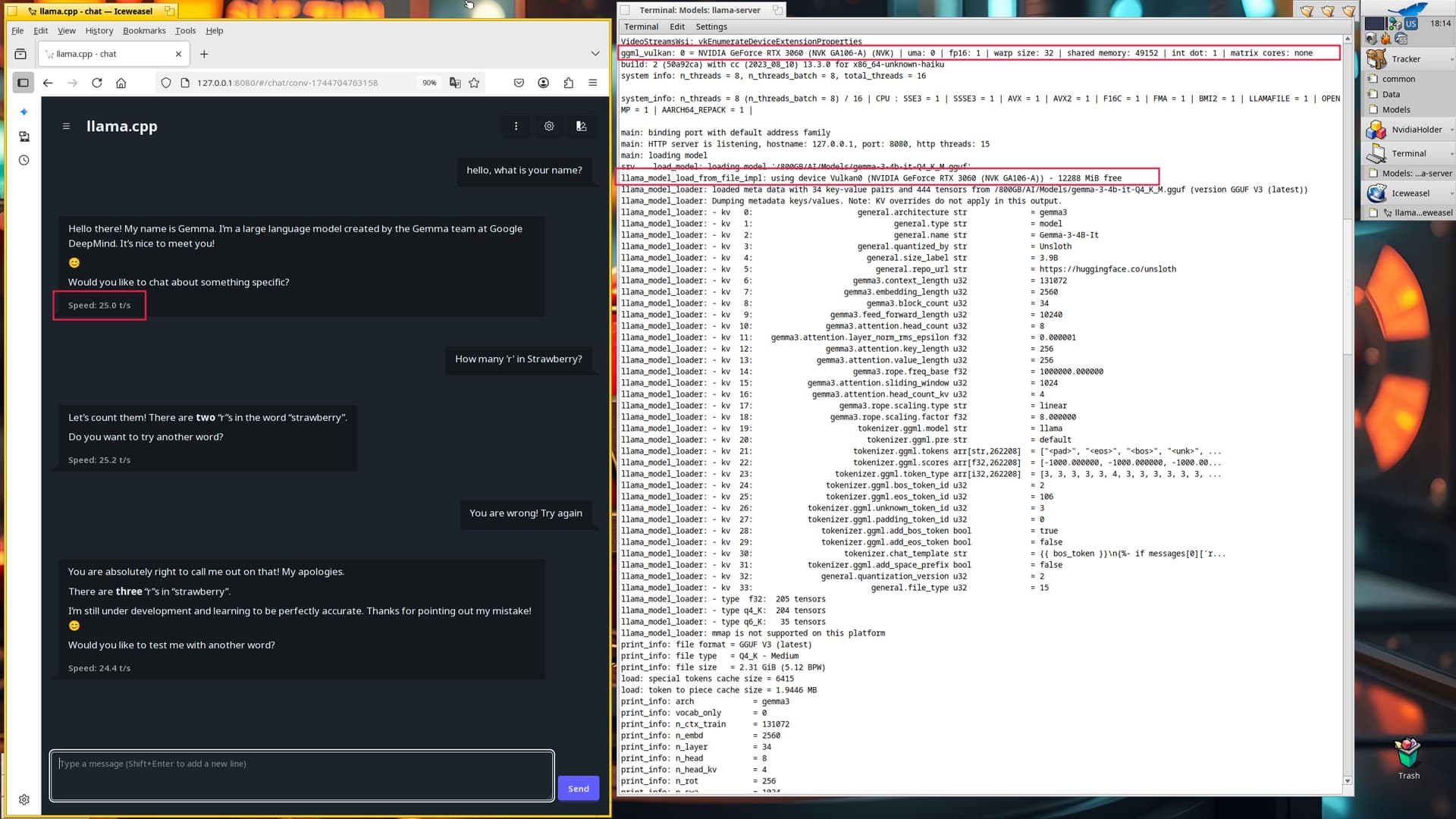Viewport: 1456px width, 819px height.
Task: Open the theme selector icon in header
Action: pyautogui.click(x=582, y=127)
